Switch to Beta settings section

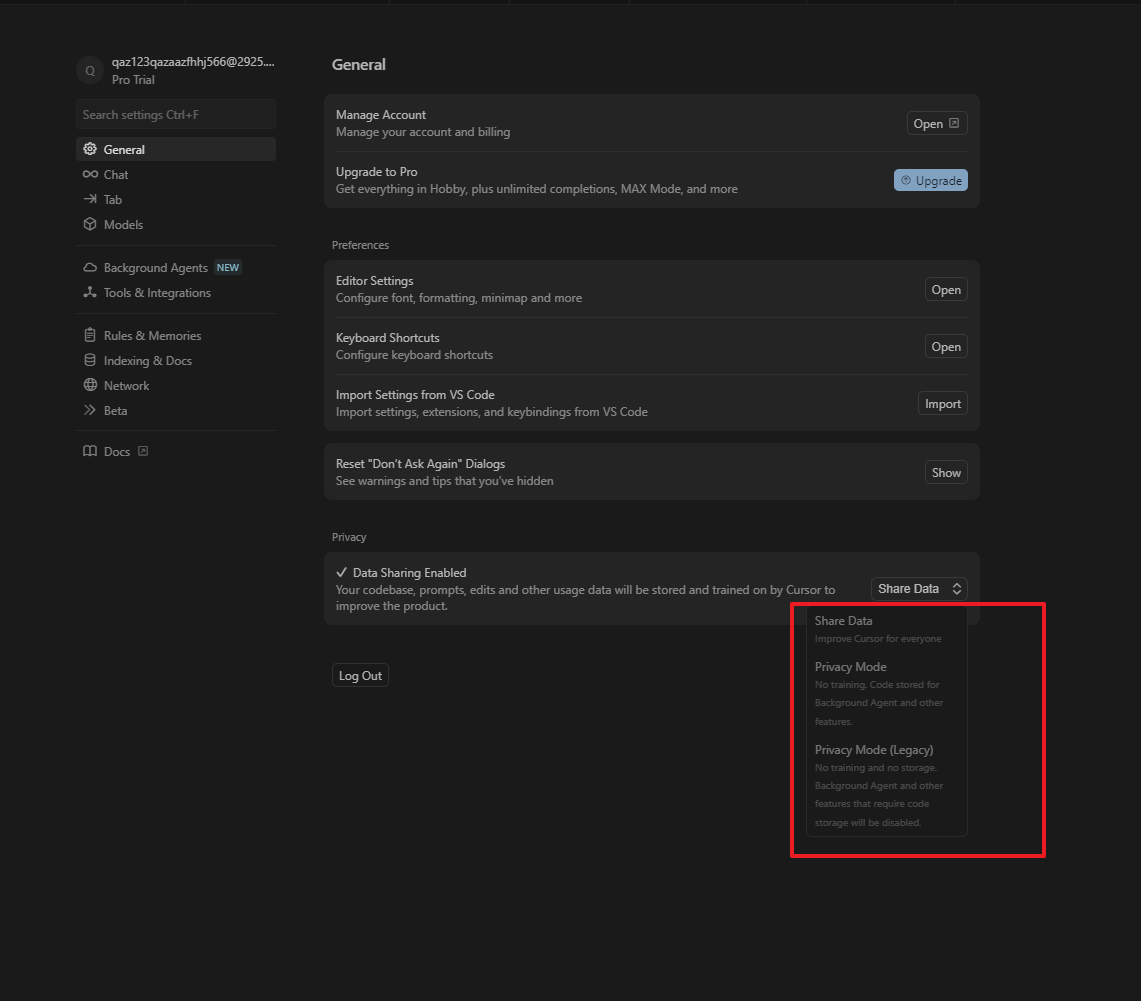pyautogui.click(x=175, y=410)
